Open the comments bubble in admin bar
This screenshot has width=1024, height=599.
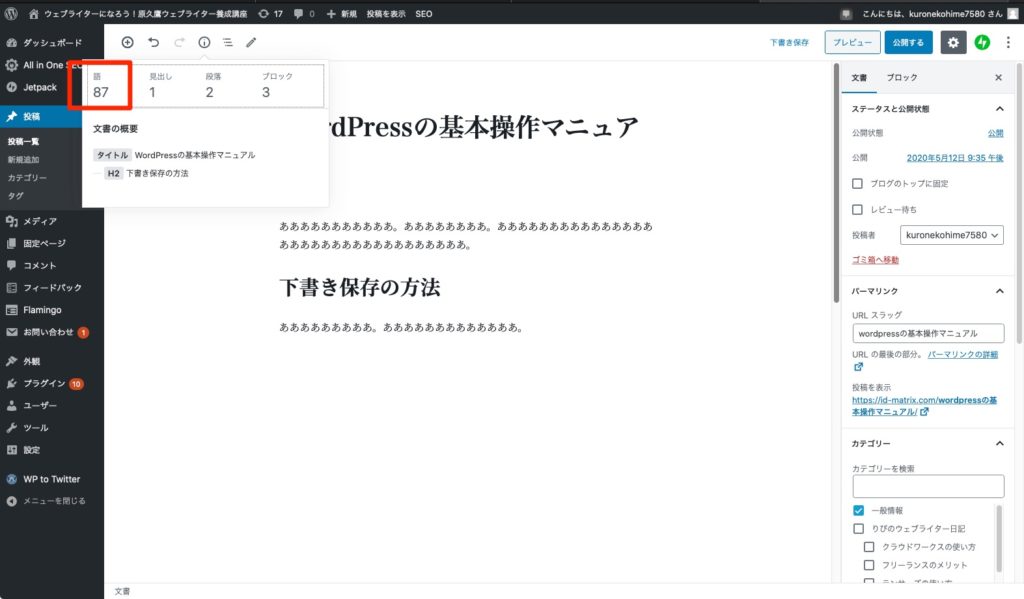click(x=304, y=13)
